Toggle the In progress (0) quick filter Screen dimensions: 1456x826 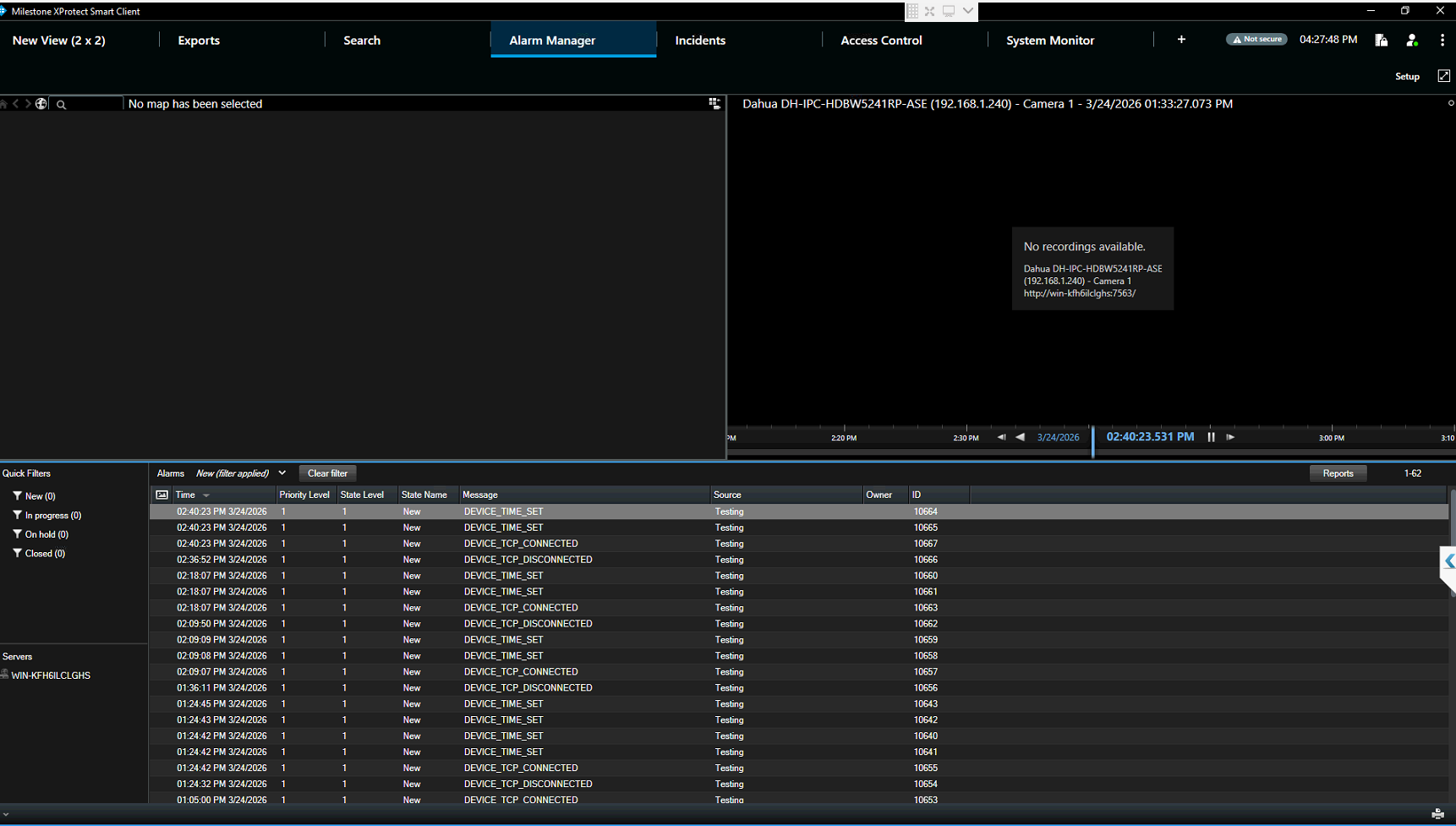tap(52, 516)
